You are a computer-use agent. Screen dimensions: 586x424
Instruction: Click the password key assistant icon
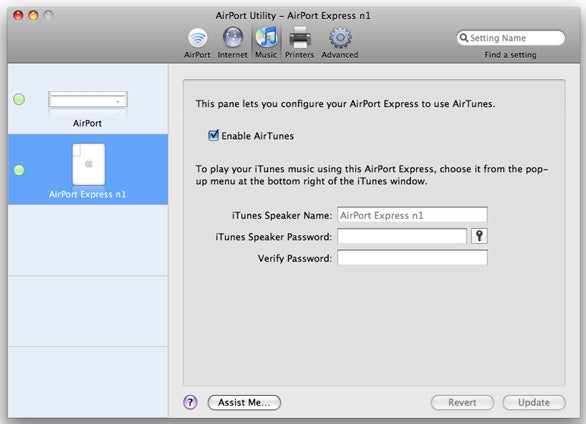[x=479, y=236]
